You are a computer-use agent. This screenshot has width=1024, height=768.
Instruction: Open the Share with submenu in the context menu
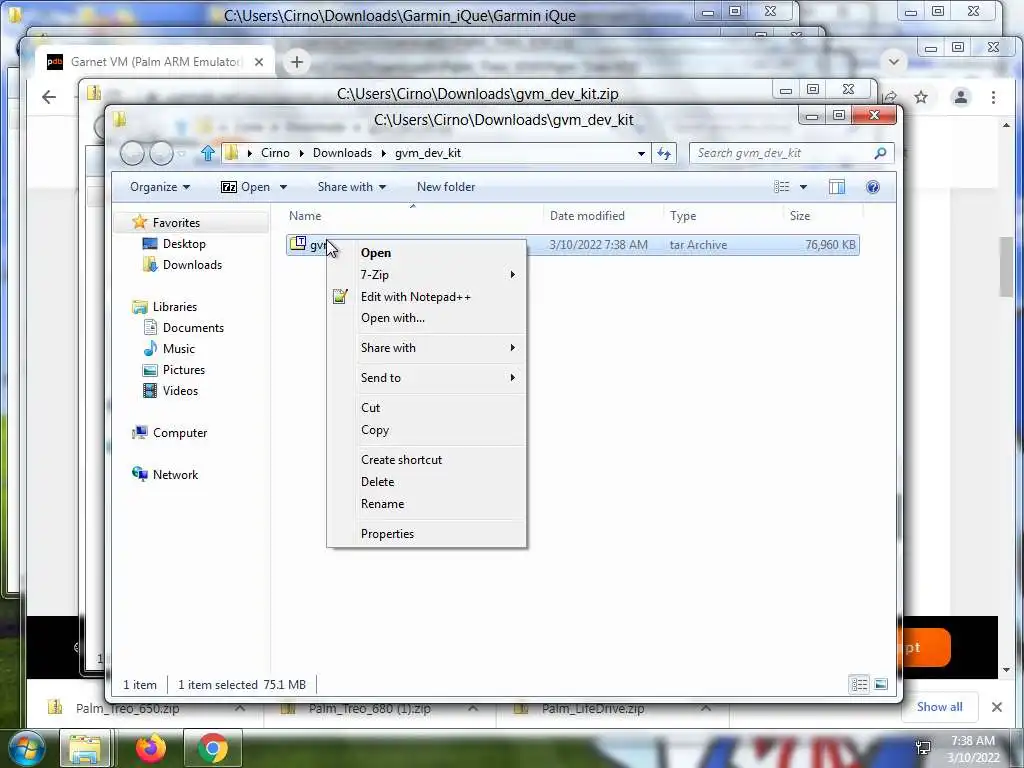click(427, 347)
